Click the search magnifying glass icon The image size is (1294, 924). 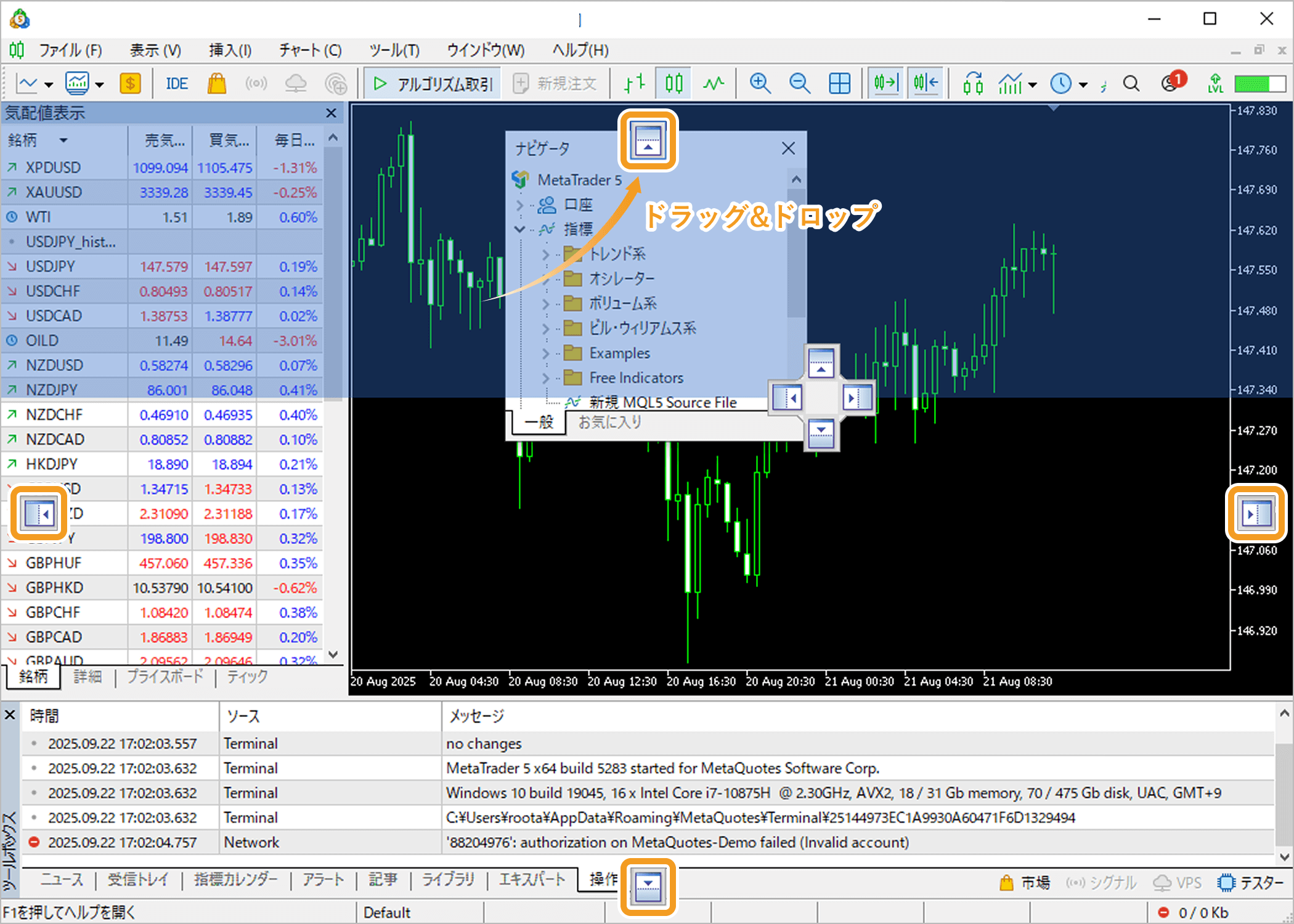(x=1131, y=83)
